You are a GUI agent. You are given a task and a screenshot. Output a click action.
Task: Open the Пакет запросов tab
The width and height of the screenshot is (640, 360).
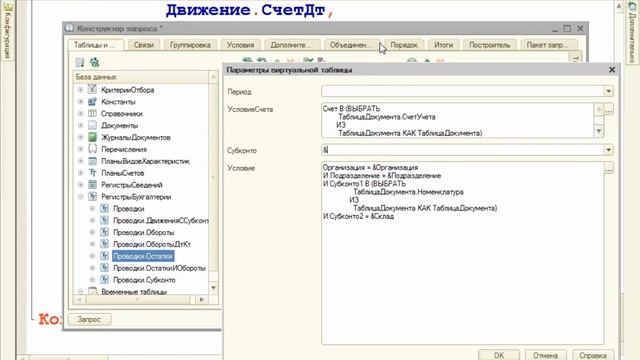[x=548, y=45]
